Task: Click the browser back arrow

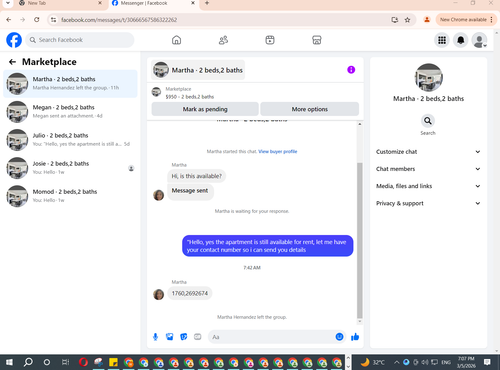Action: pos(9,20)
